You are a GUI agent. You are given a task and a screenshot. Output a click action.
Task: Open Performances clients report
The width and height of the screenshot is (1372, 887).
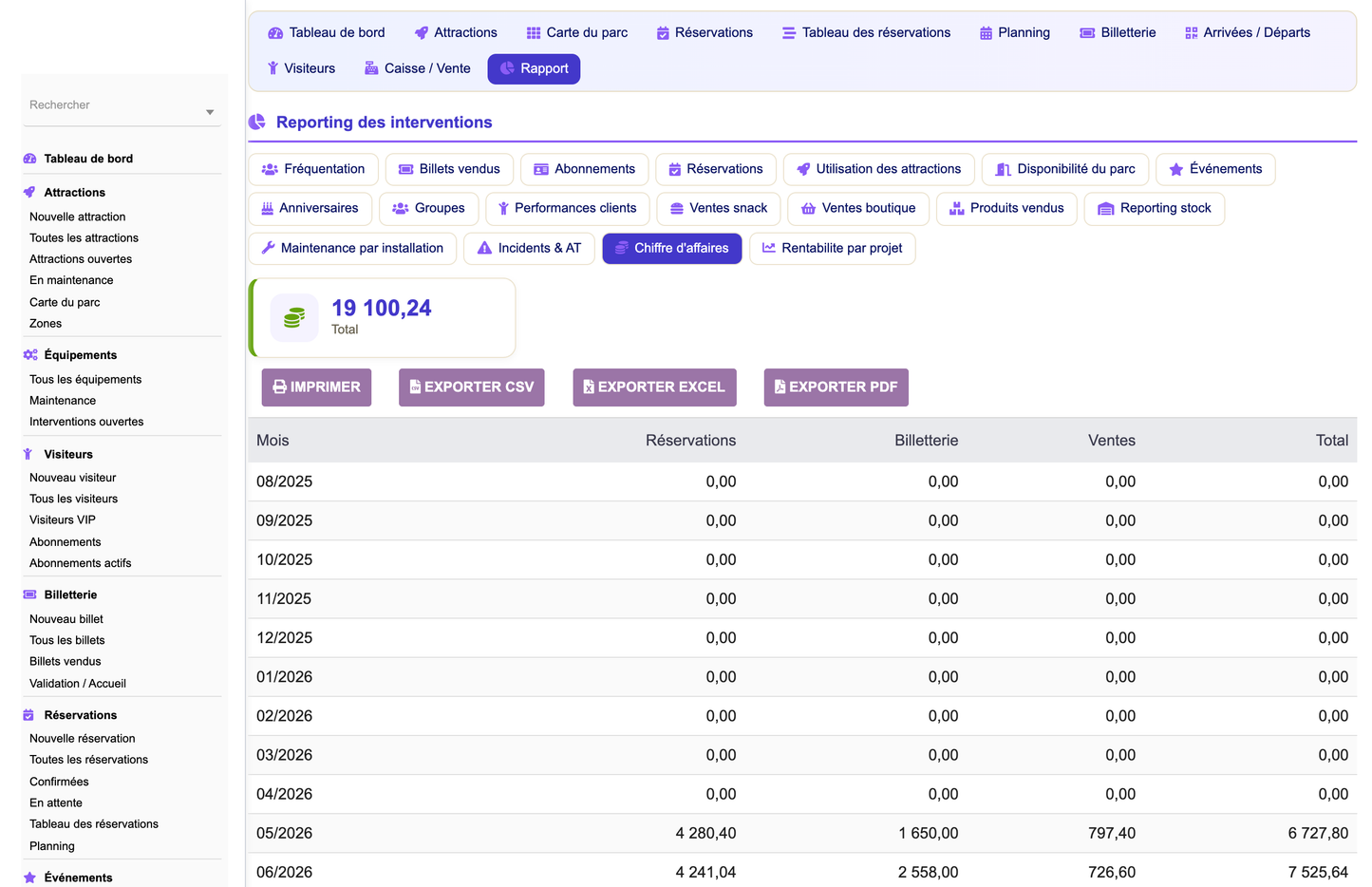(568, 208)
